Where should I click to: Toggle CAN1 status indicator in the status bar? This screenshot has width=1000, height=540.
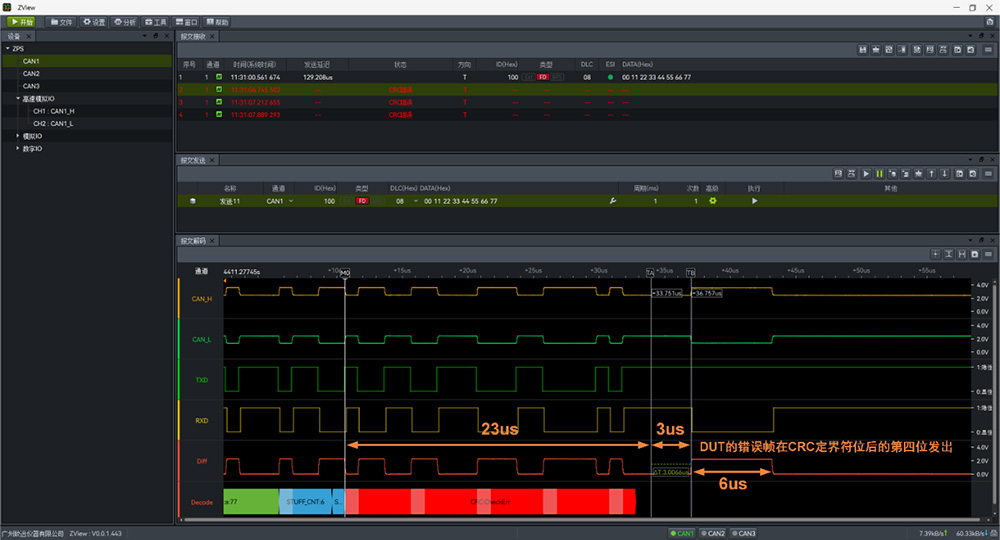(682, 533)
